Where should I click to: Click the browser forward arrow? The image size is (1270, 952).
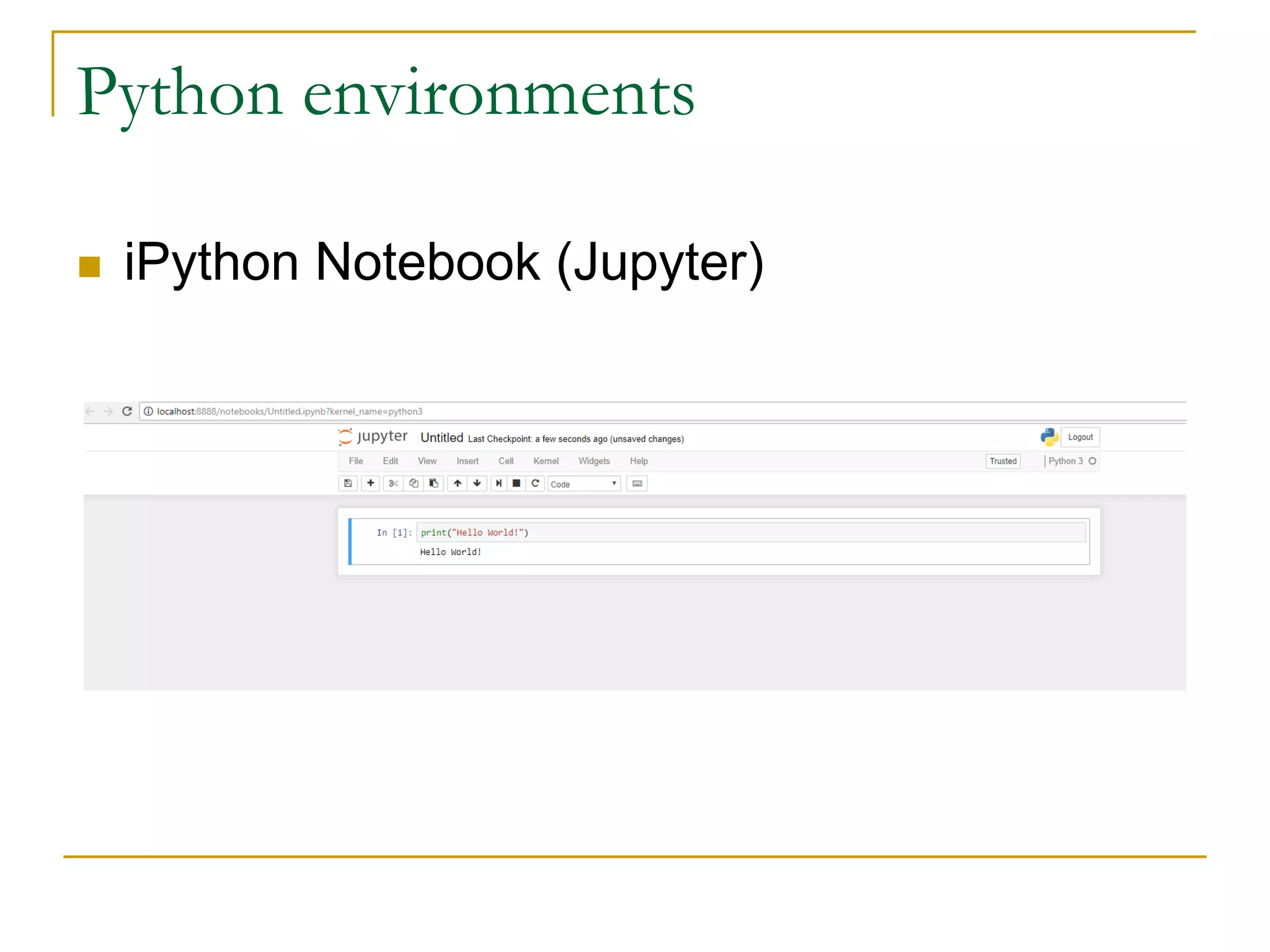[109, 411]
